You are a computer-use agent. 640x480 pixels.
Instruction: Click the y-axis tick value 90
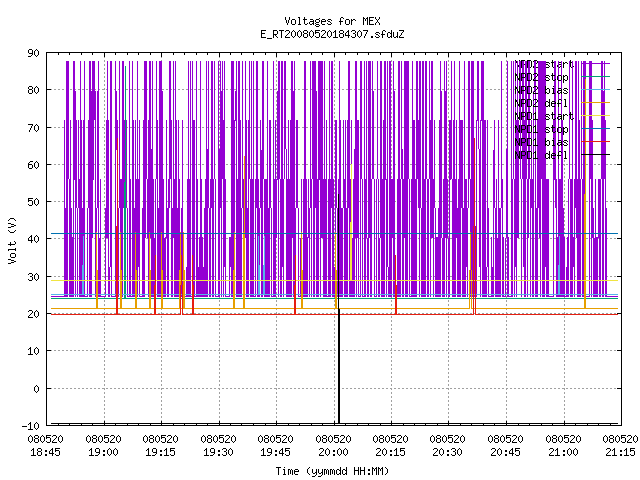click(x=33, y=53)
